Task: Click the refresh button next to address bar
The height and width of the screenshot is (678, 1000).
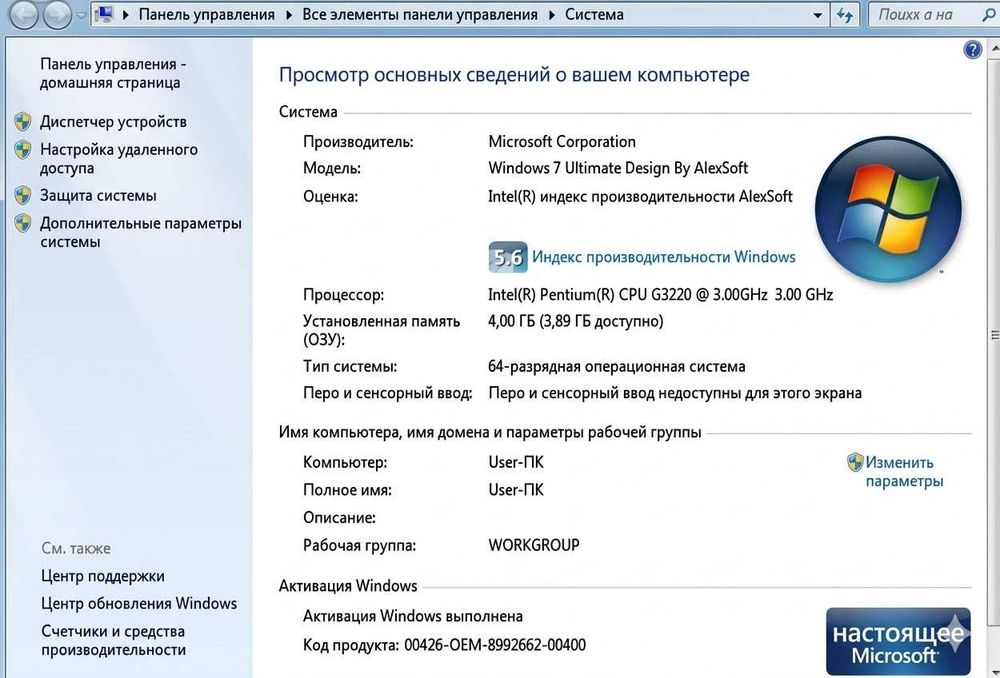Action: (x=845, y=15)
